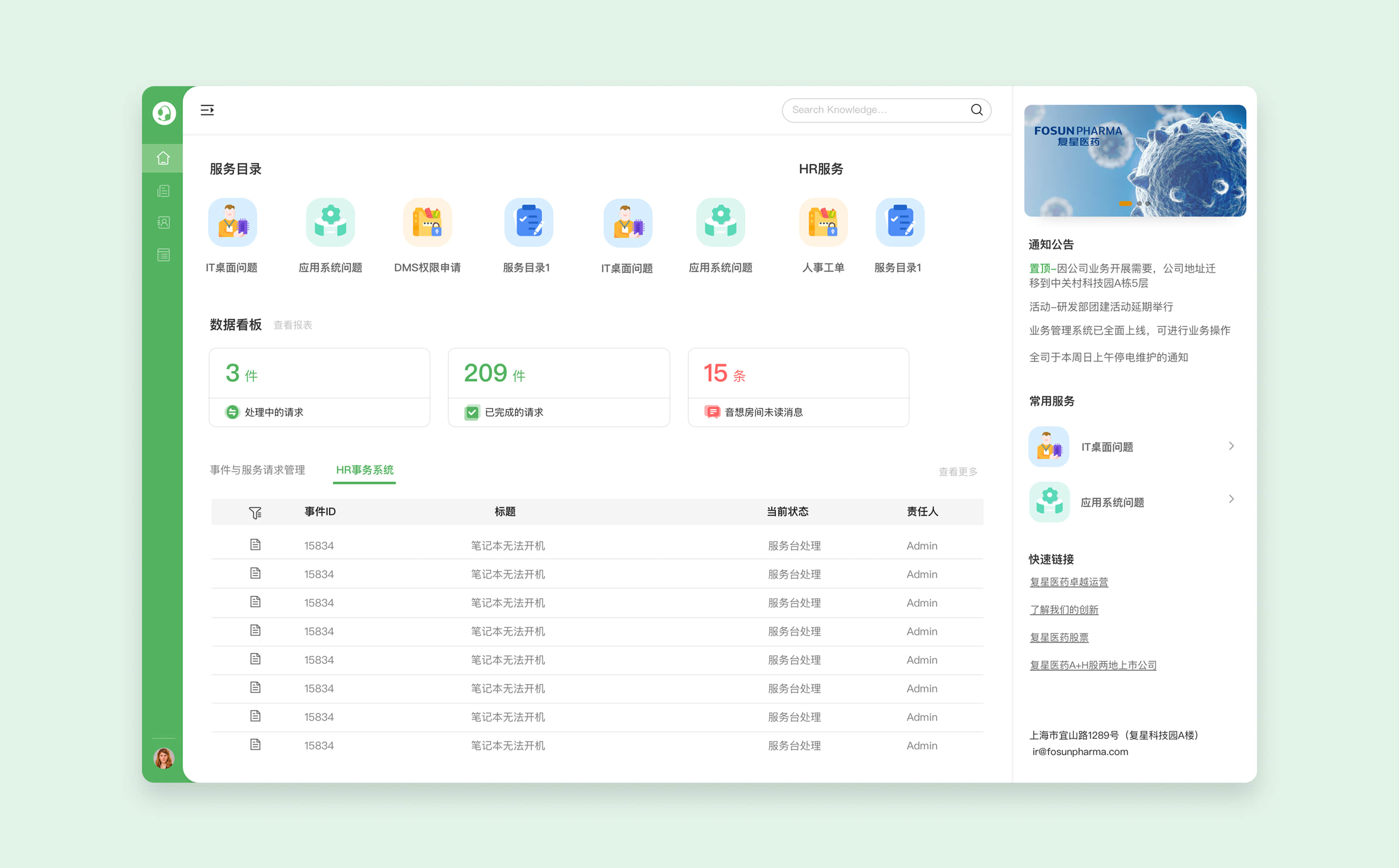
Task: Click the document icon in the first table row
Action: pos(255,545)
